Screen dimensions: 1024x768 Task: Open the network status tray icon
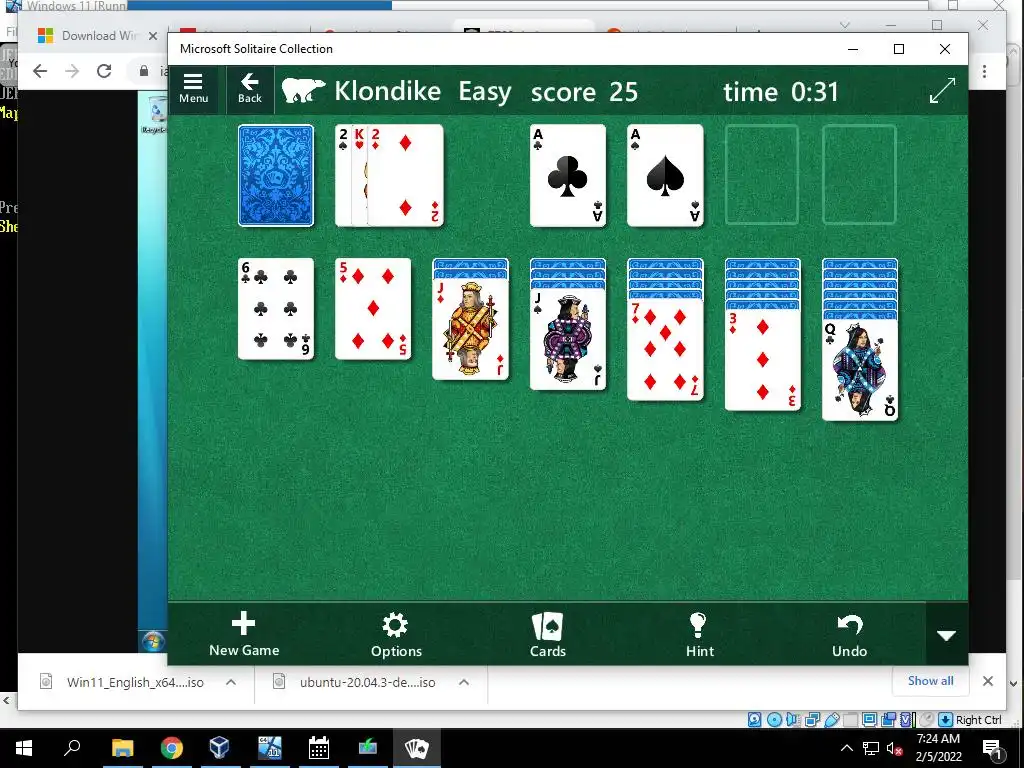tap(871, 748)
